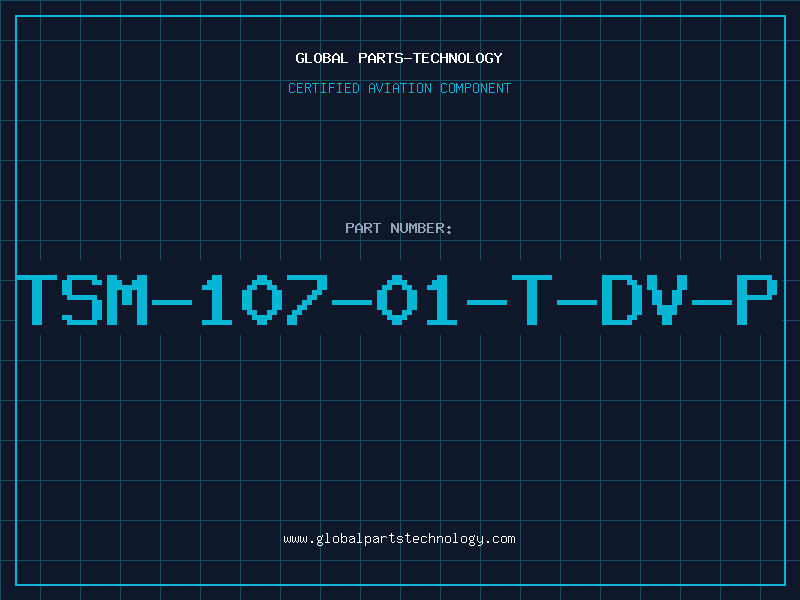
Task: Click the CERTIFIED AVIATION COMPONENT subtitle
Action: [399, 88]
